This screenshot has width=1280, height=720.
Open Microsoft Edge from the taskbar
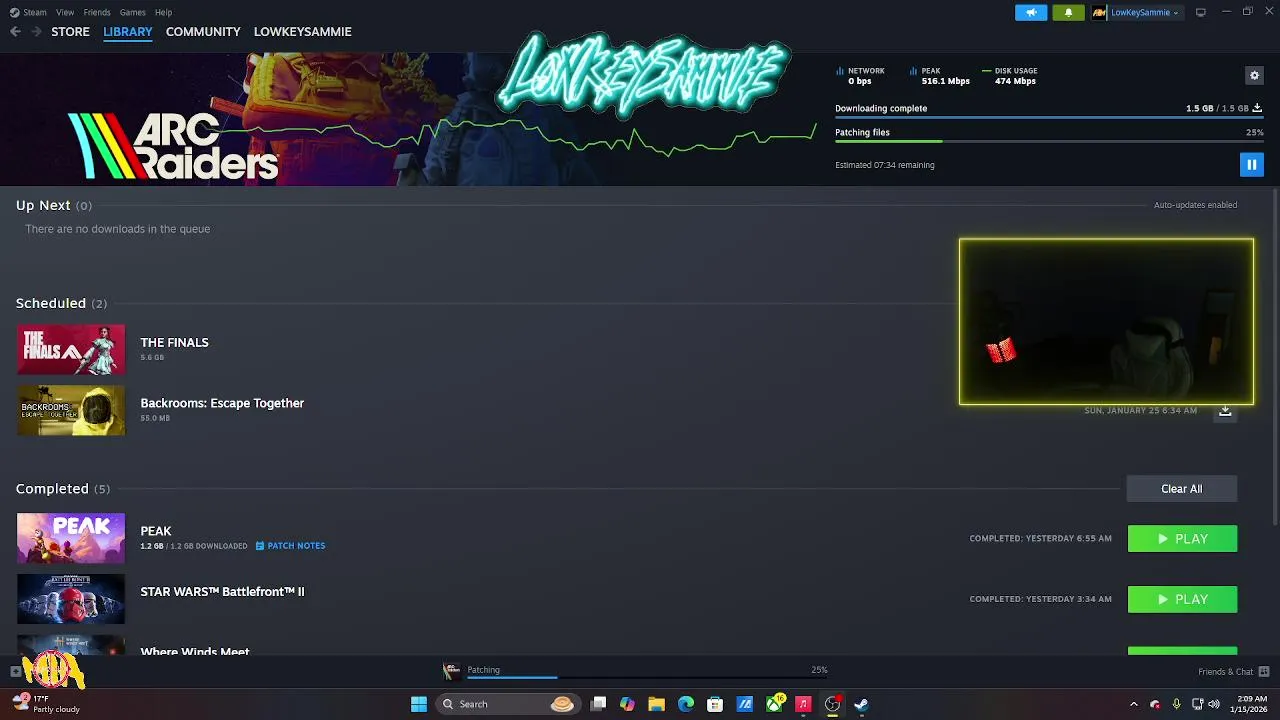pyautogui.click(x=686, y=704)
